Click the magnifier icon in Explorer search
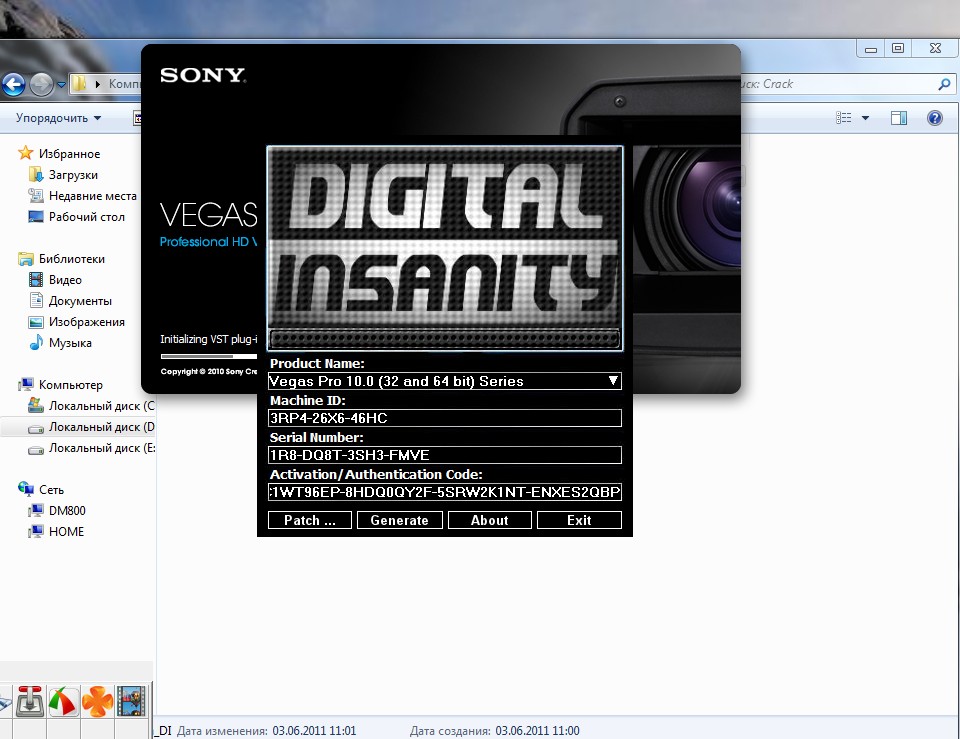 point(944,84)
